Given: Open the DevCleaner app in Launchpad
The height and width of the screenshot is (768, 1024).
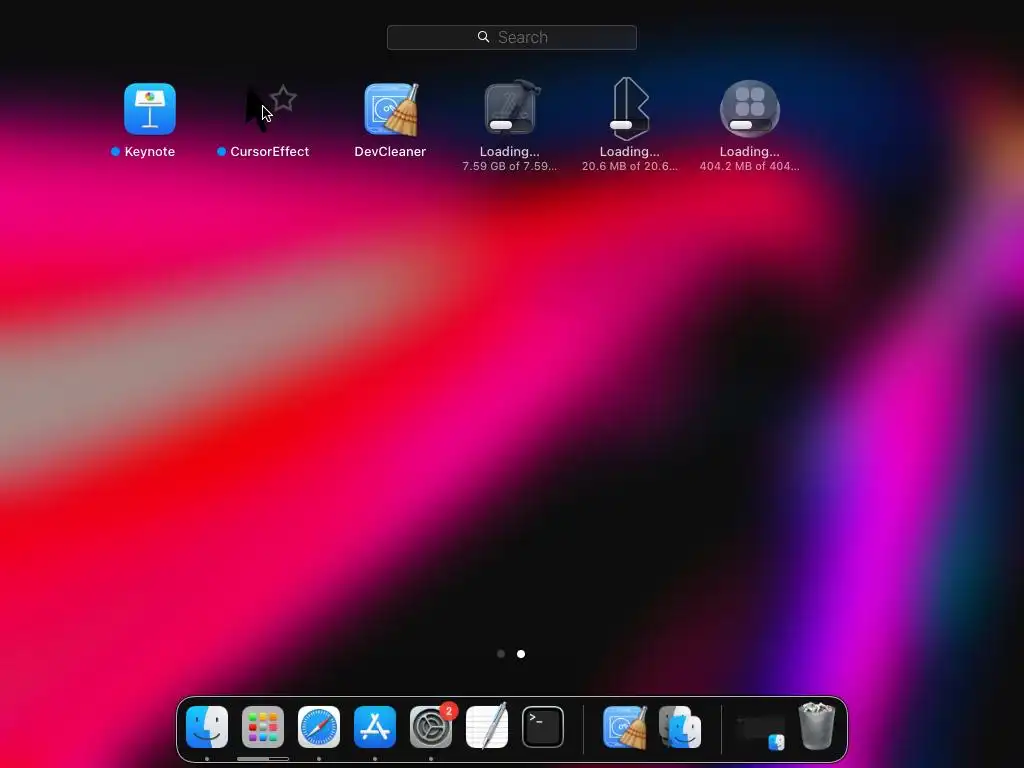Looking at the screenshot, I should tap(391, 108).
